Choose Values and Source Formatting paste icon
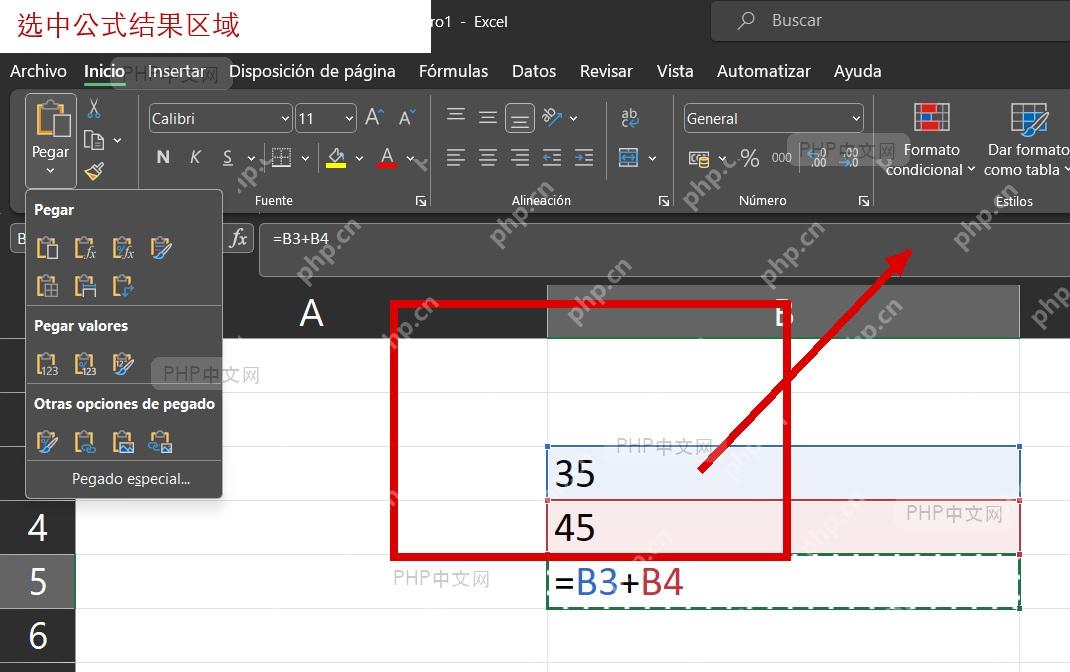The image size is (1070, 672). 123,364
